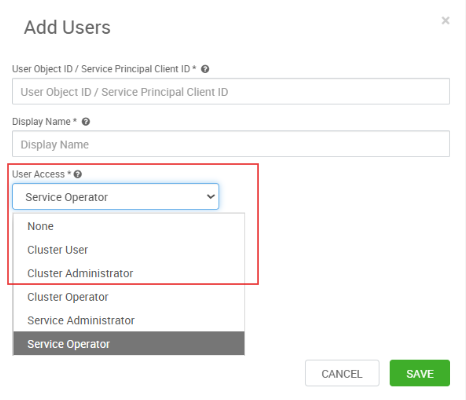Open the User Access combo box showing Service Operator
Viewport: 466px width, 400px height.
[x=115, y=197]
